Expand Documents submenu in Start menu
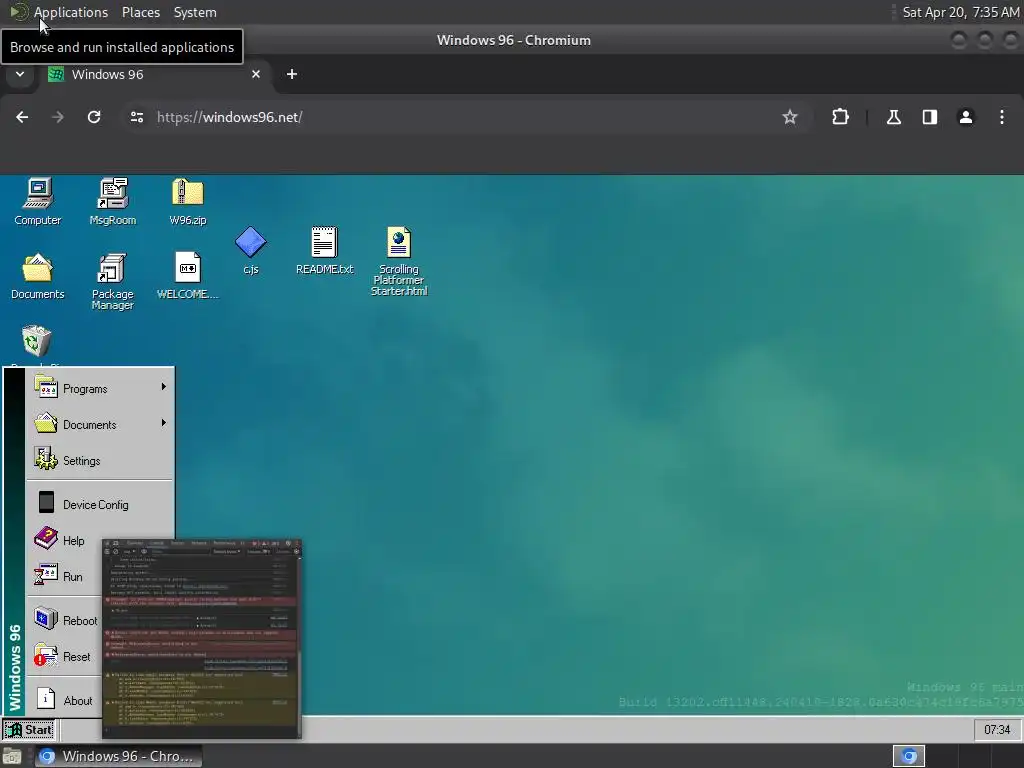The width and height of the screenshot is (1024, 768). pyautogui.click(x=100, y=424)
